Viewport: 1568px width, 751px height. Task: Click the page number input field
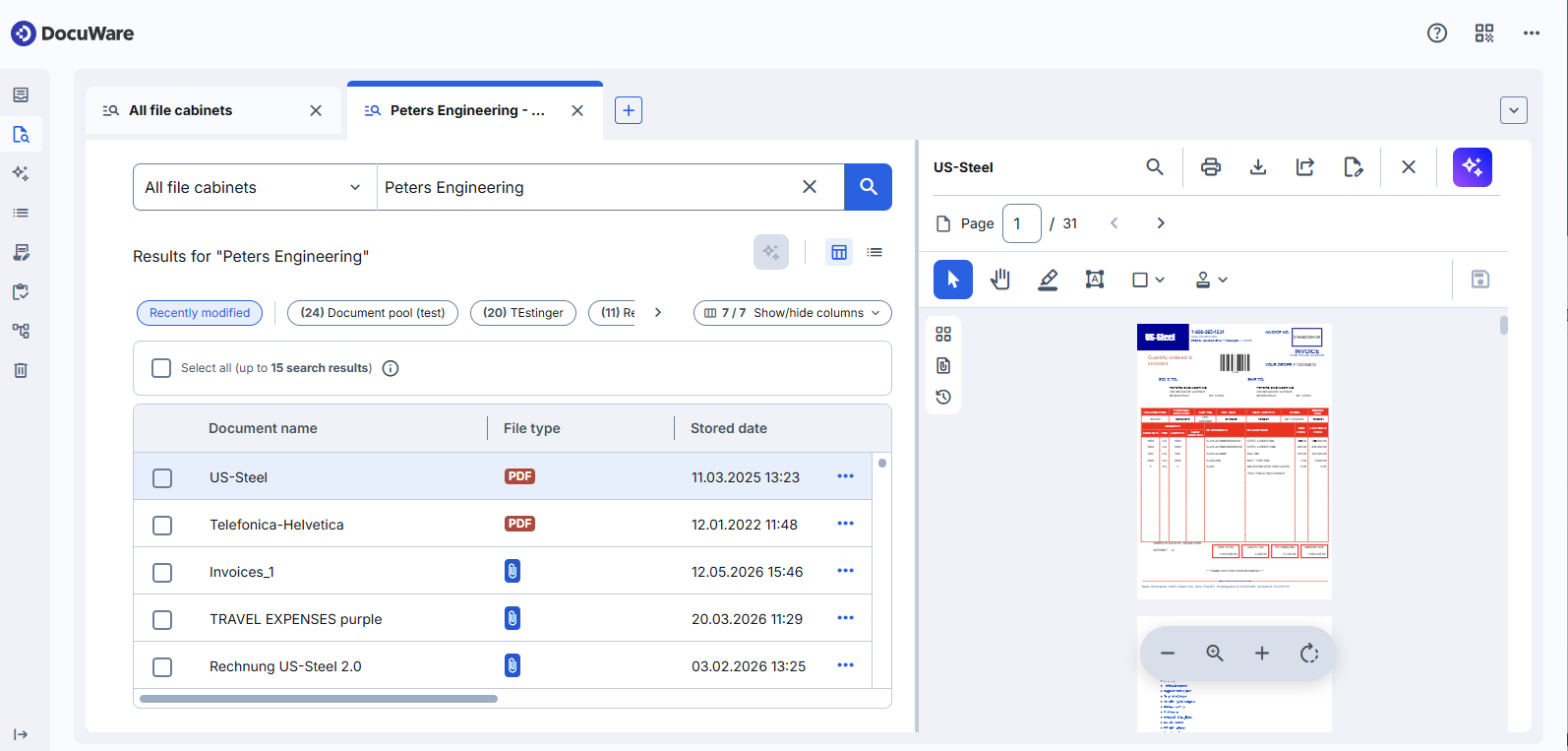[1022, 223]
